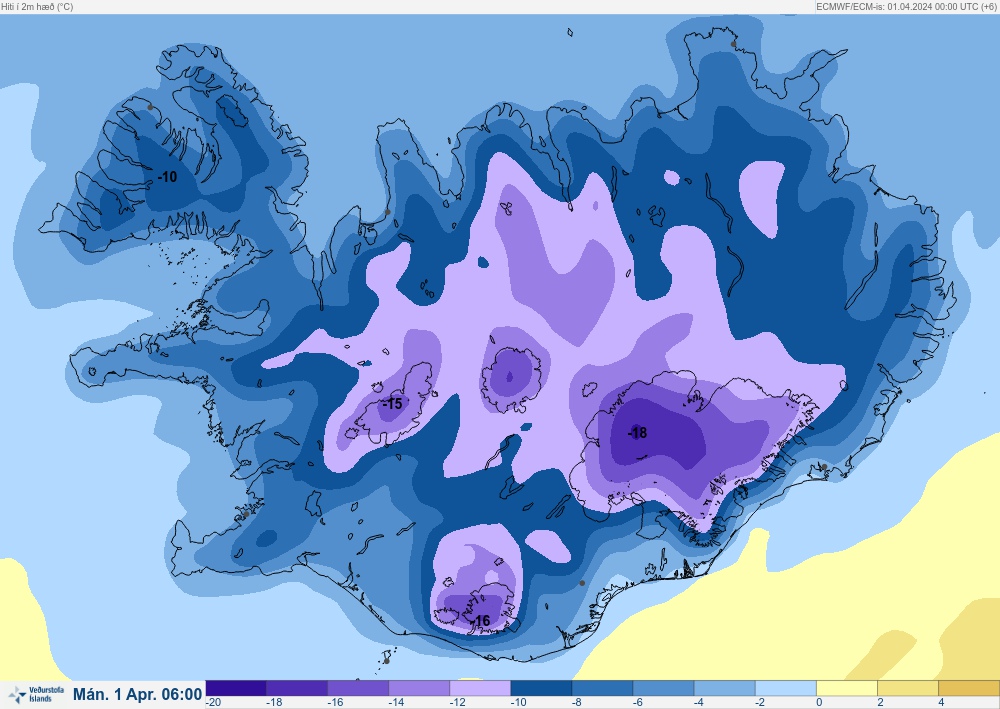Click the legend tick label -4
The image size is (1000, 709).
tap(700, 703)
